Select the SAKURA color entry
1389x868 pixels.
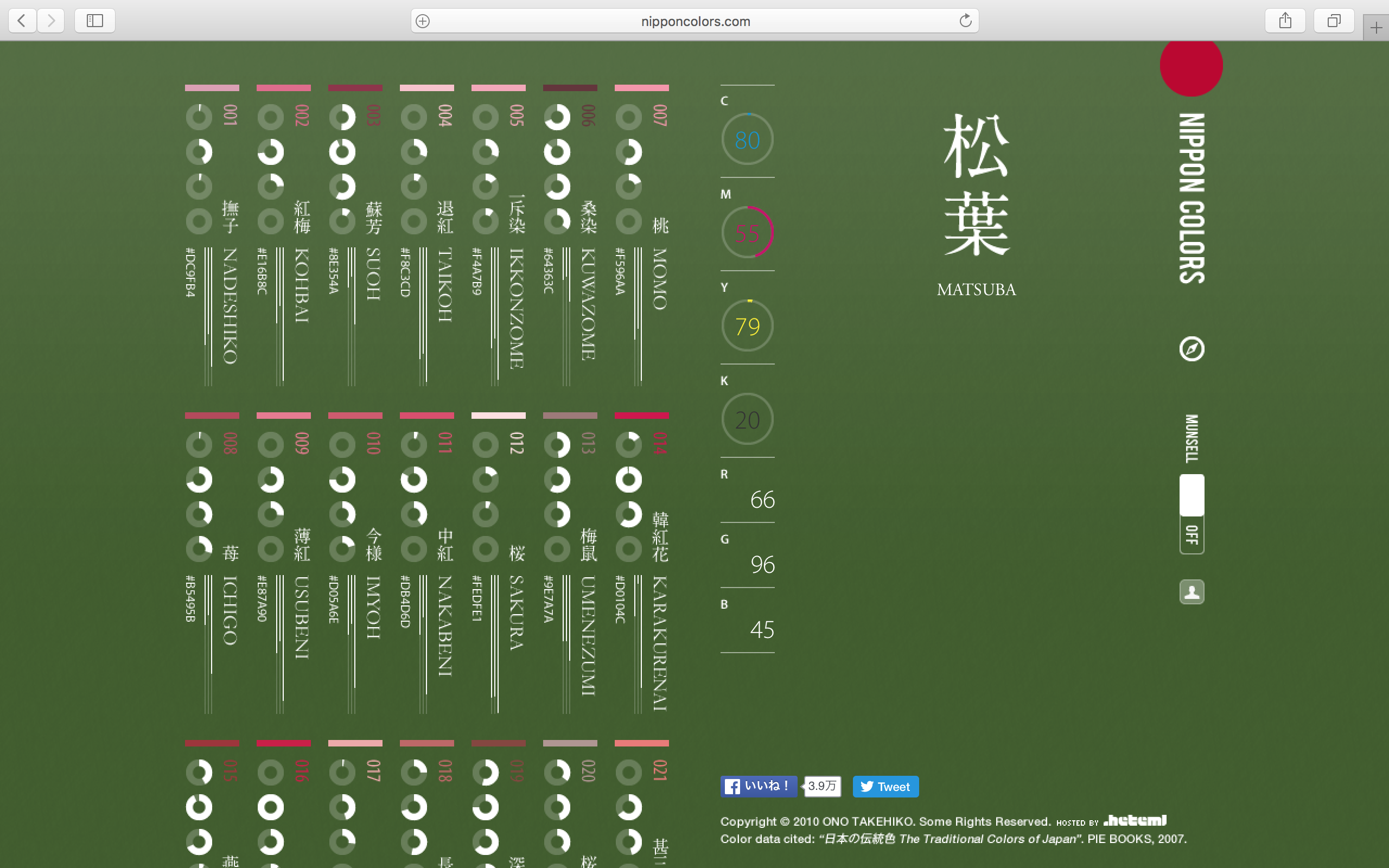498,415
